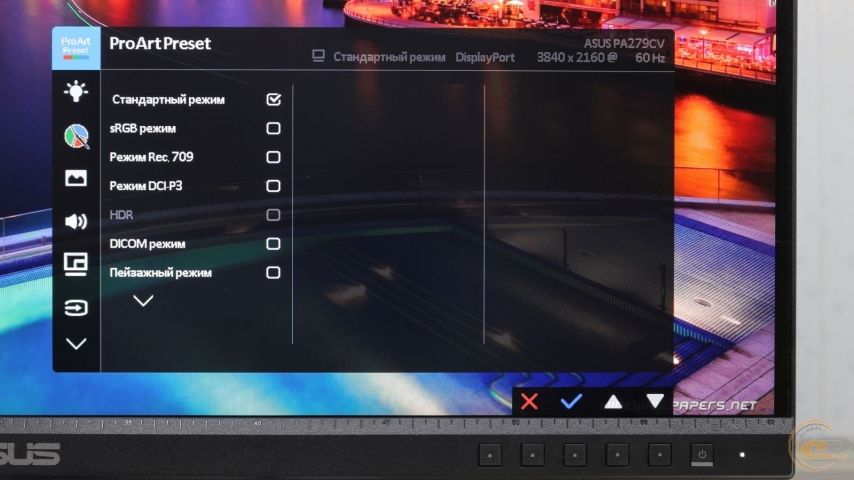Image resolution: width=854 pixels, height=480 pixels.
Task: Uncheck the Стандартный режим checkbox
Action: 273,99
